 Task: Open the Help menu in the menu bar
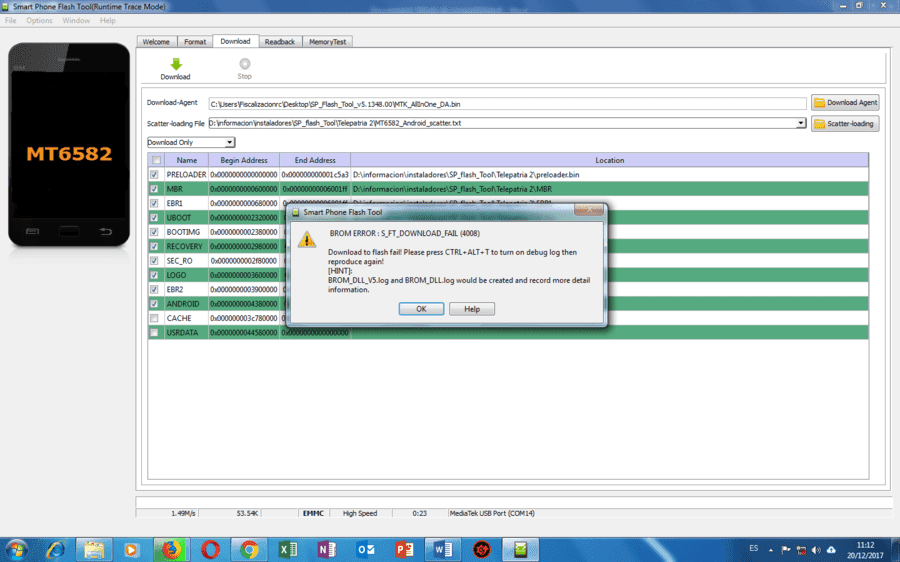click(x=107, y=21)
